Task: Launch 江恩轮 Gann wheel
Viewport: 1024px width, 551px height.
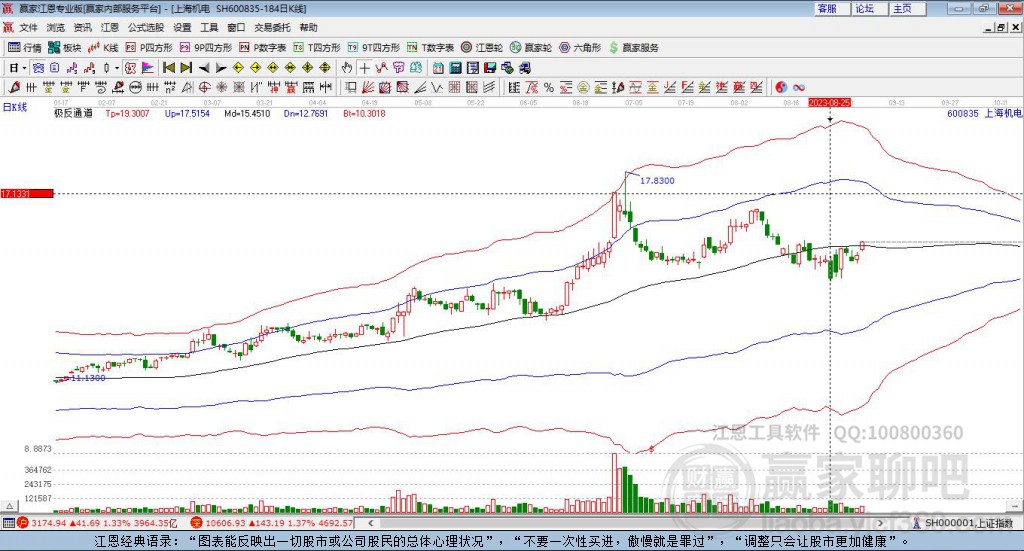Action: coord(482,48)
